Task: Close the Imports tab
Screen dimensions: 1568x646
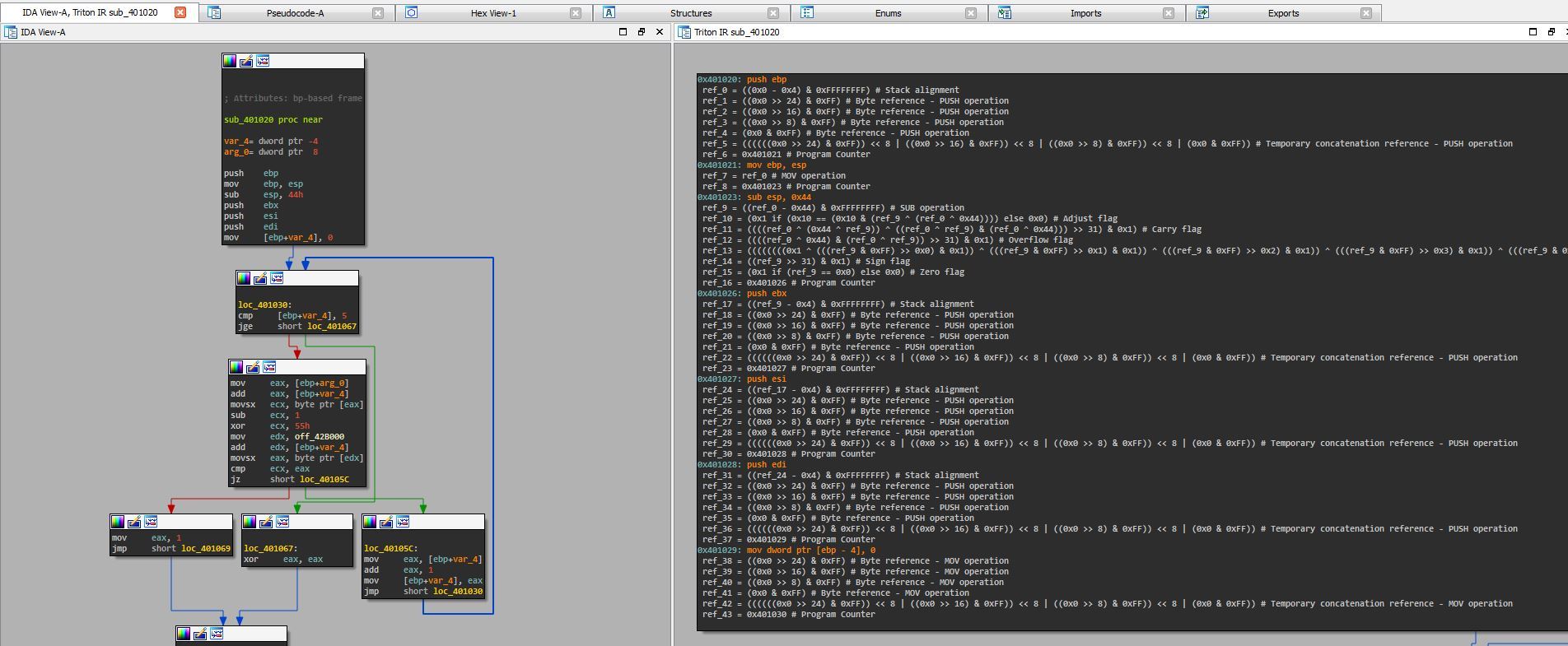Action: 1169,13
